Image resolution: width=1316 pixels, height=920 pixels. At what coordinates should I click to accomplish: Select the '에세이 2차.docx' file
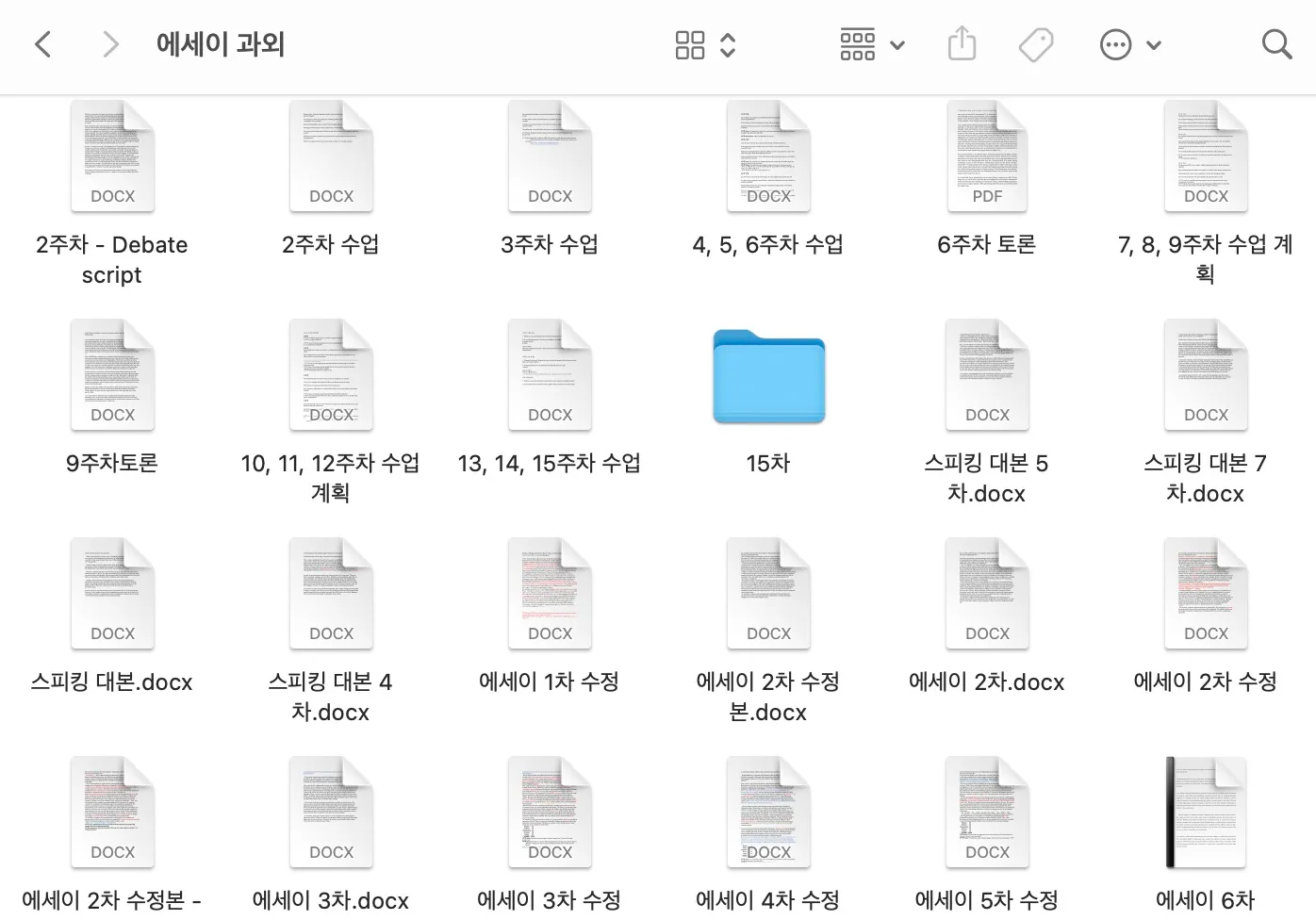pyautogui.click(x=987, y=593)
